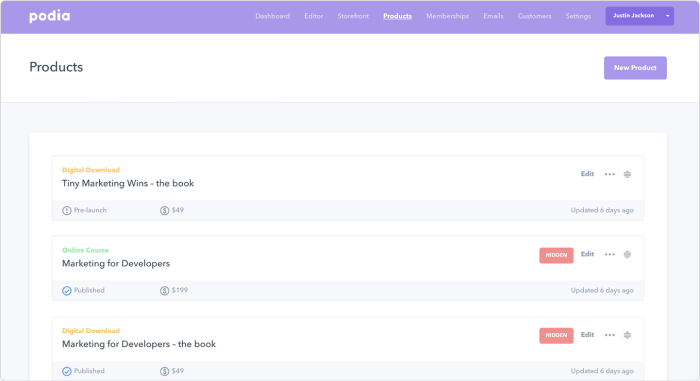This screenshot has width=700, height=381.
Task: Click the $199 price text
Action: [180, 290]
